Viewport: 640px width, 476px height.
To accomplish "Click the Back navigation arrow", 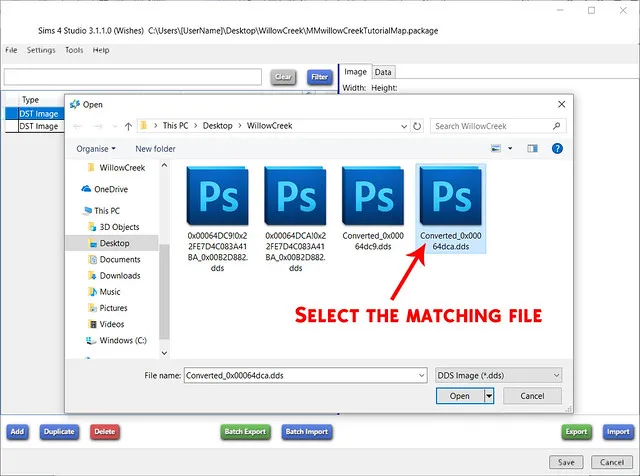I will pyautogui.click(x=78, y=126).
